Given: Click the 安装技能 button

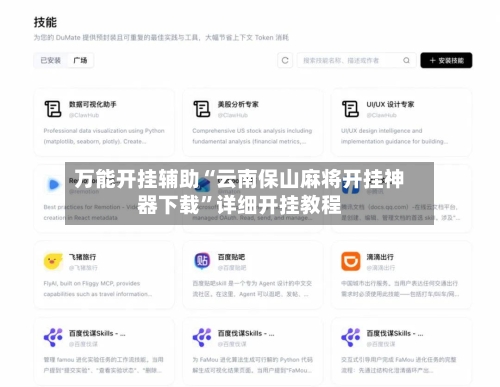Looking at the screenshot, I should [x=446, y=60].
